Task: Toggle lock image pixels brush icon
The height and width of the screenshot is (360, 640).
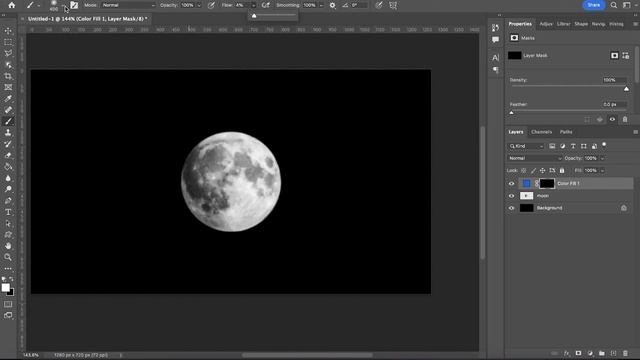Action: pos(533,171)
